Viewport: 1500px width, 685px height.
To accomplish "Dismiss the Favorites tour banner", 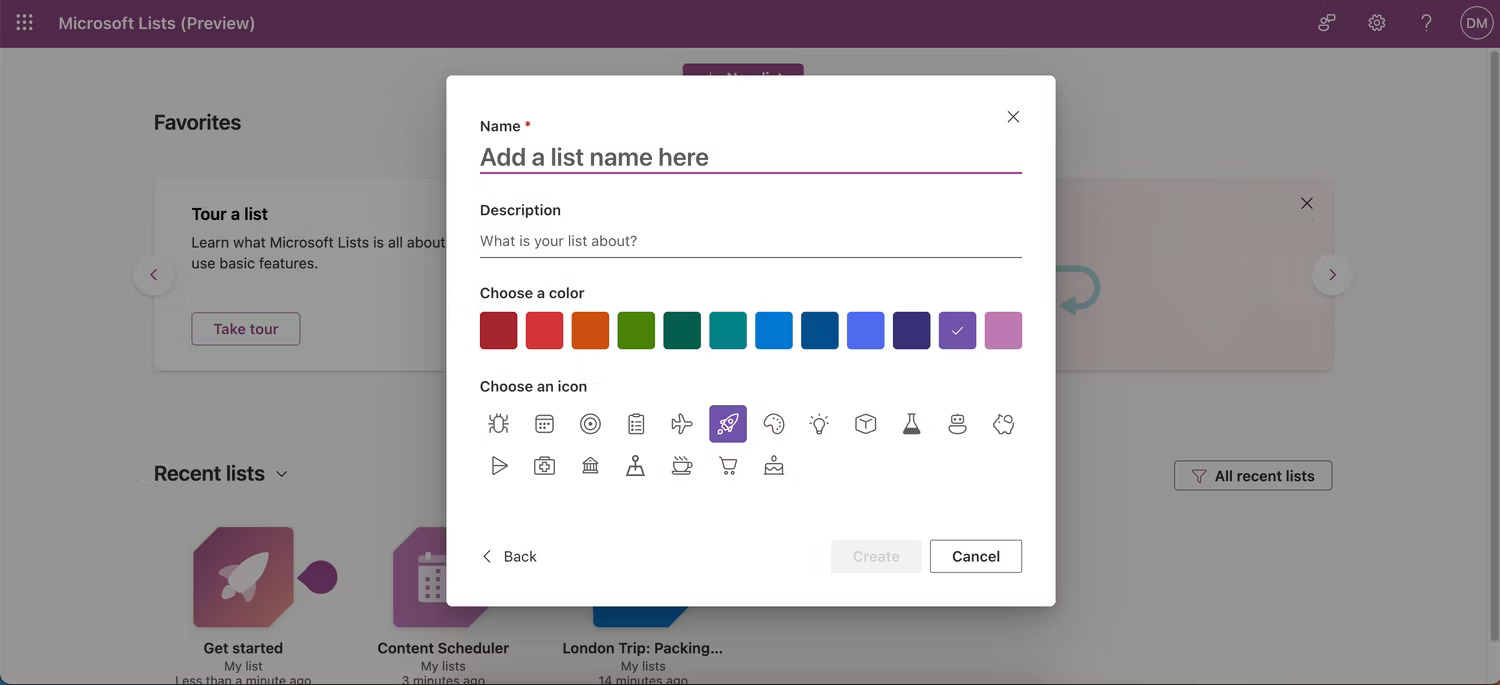I will (x=1307, y=203).
